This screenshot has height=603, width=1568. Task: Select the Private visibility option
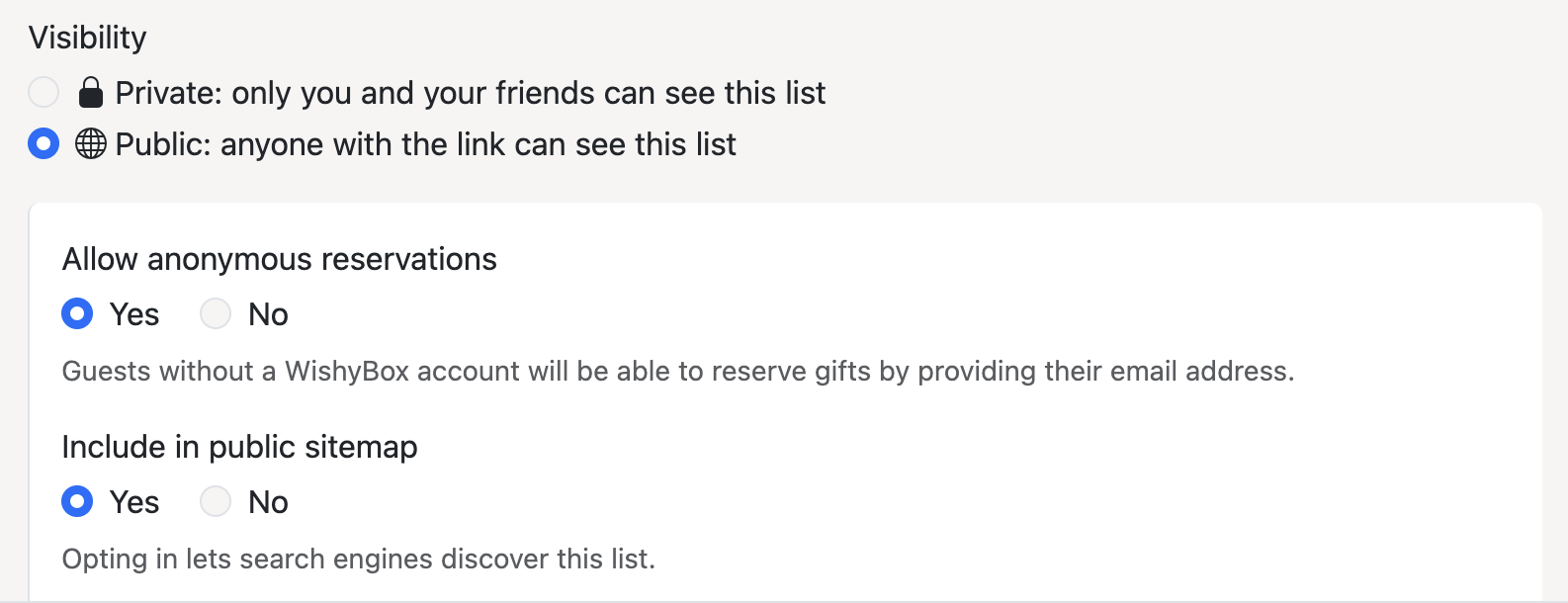43,92
